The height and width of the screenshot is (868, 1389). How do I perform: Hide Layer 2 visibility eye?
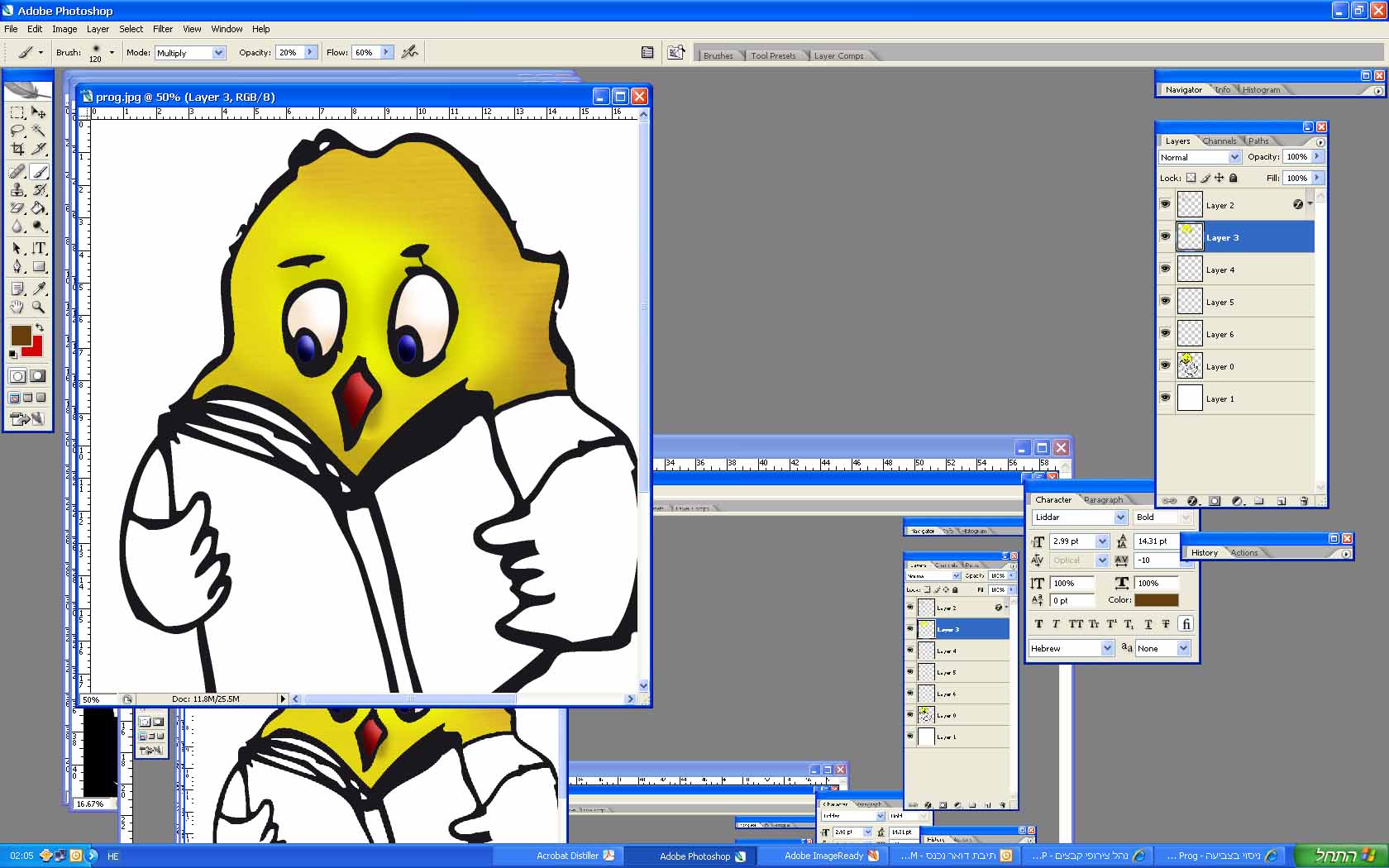(1166, 204)
